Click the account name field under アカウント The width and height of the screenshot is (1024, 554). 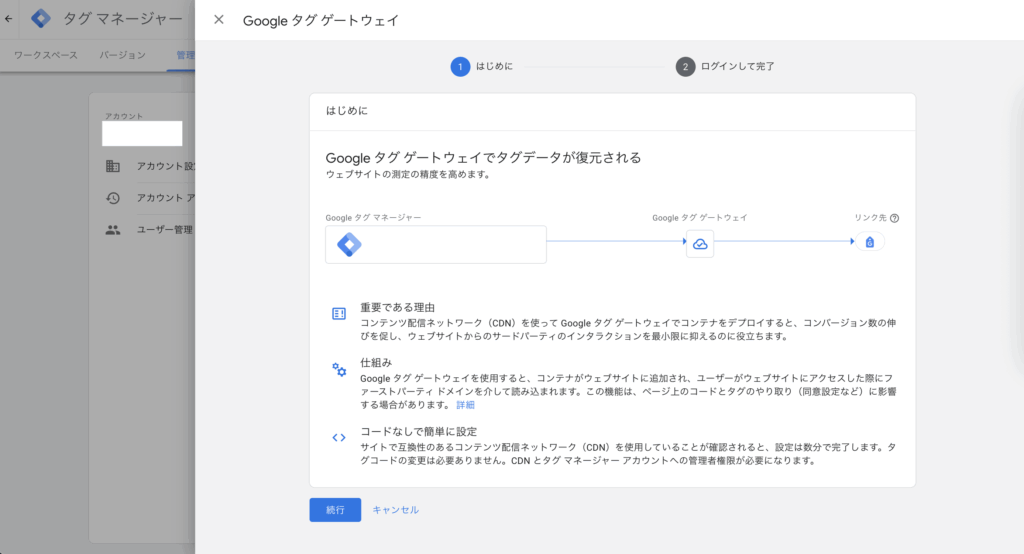pos(142,133)
